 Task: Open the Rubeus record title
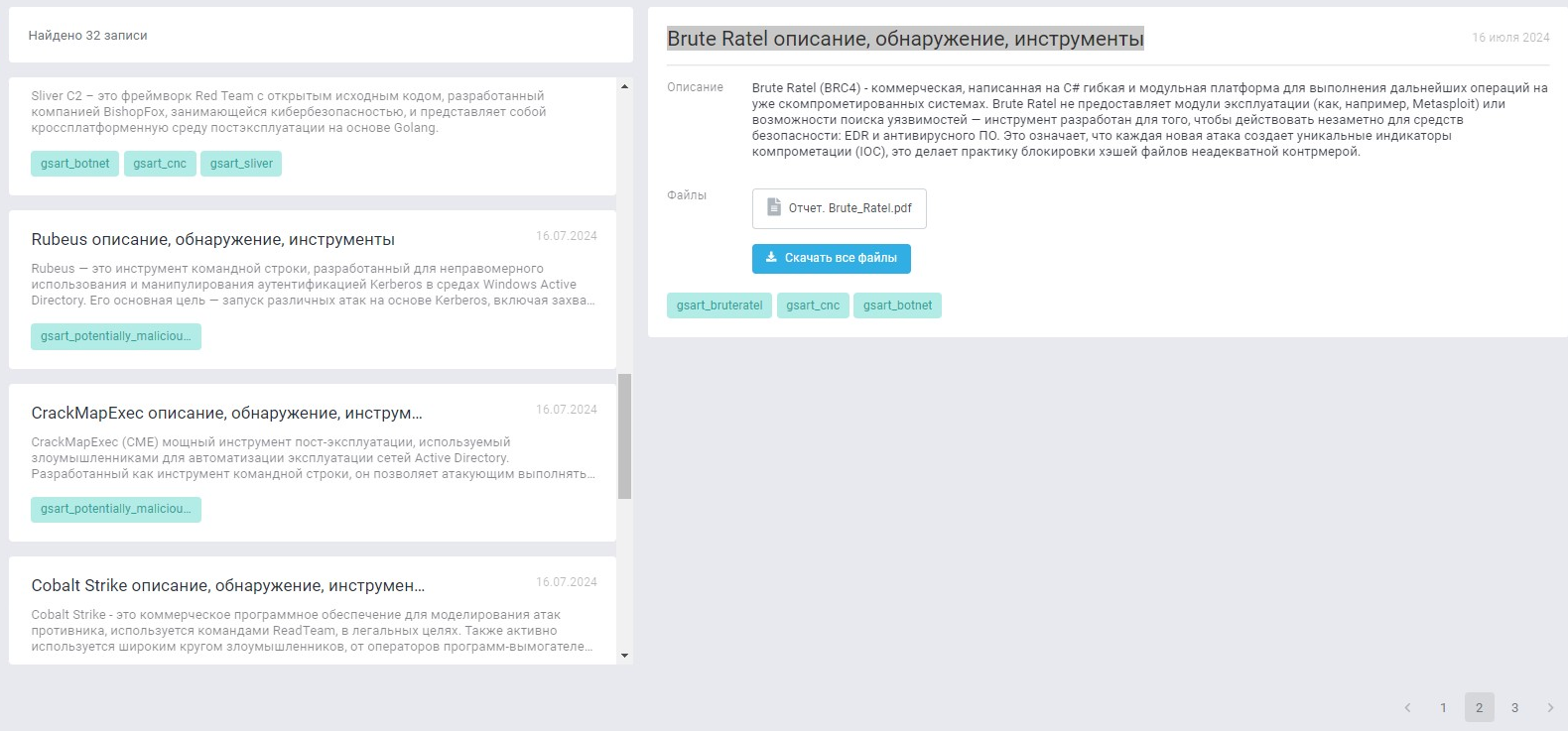[213, 240]
